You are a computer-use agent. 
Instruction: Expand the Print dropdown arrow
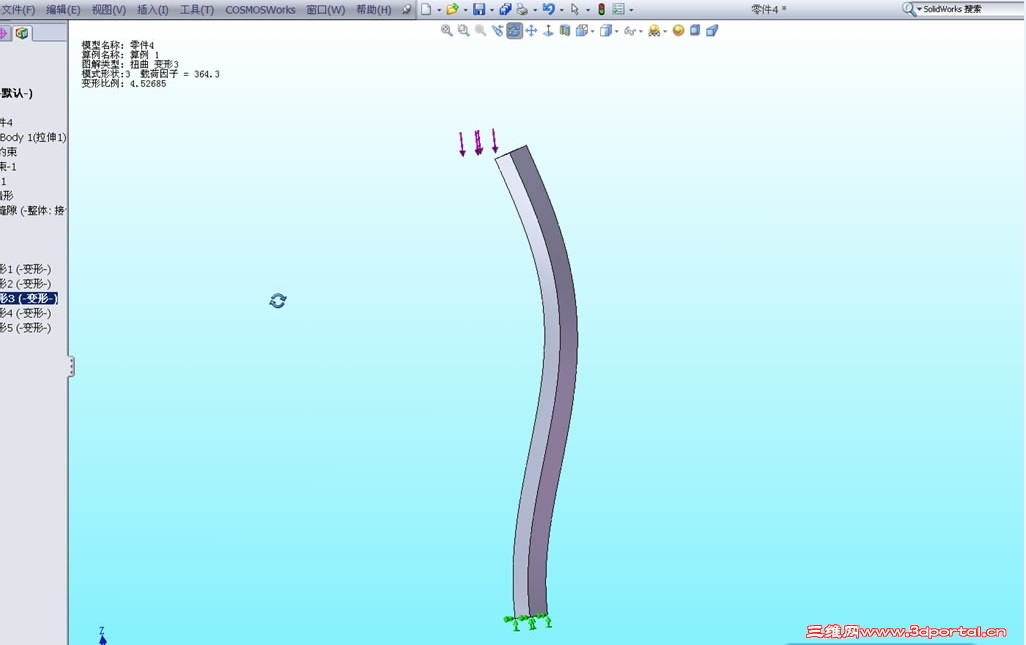[x=535, y=10]
